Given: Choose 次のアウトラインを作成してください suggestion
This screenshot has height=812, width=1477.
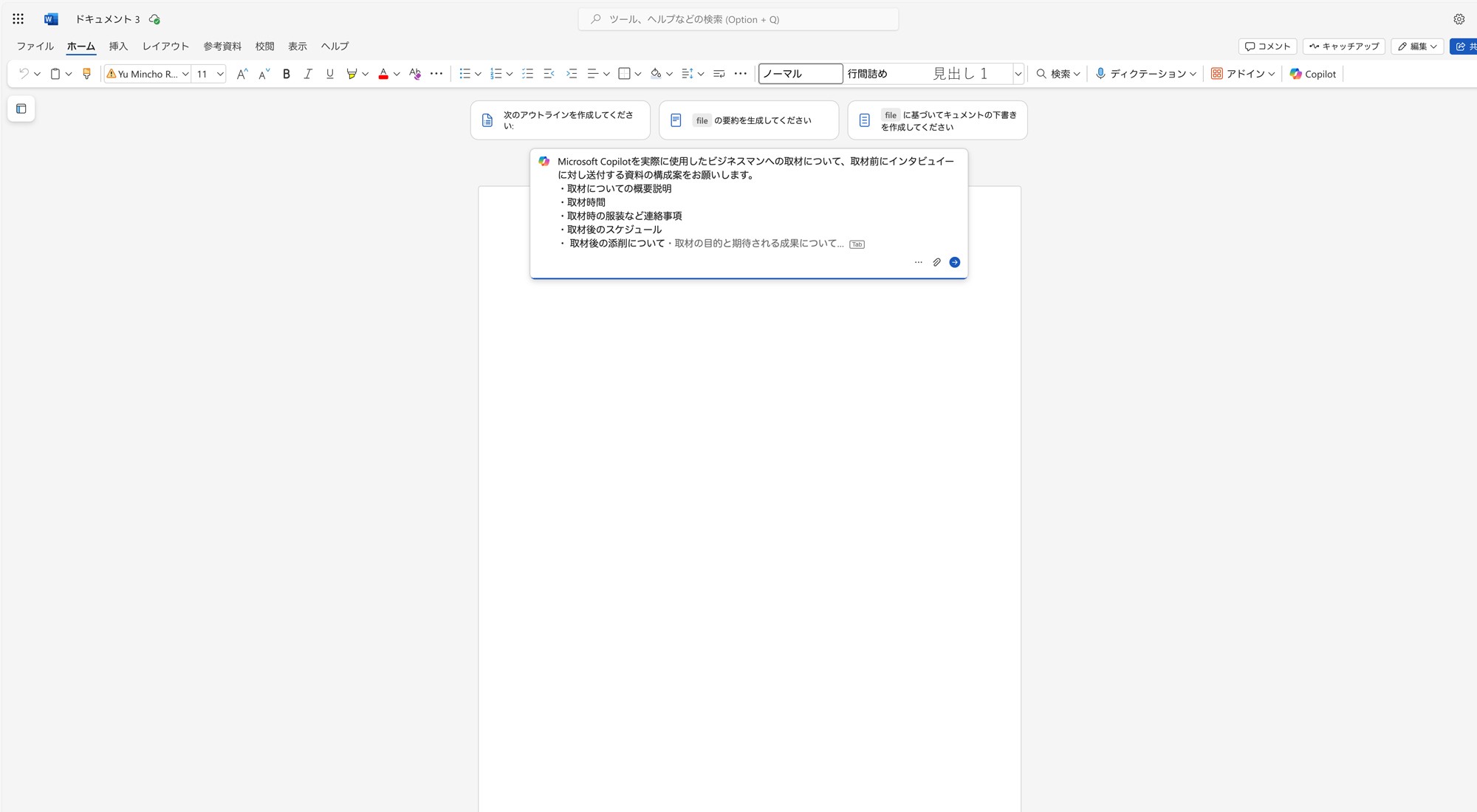Looking at the screenshot, I should 561,120.
